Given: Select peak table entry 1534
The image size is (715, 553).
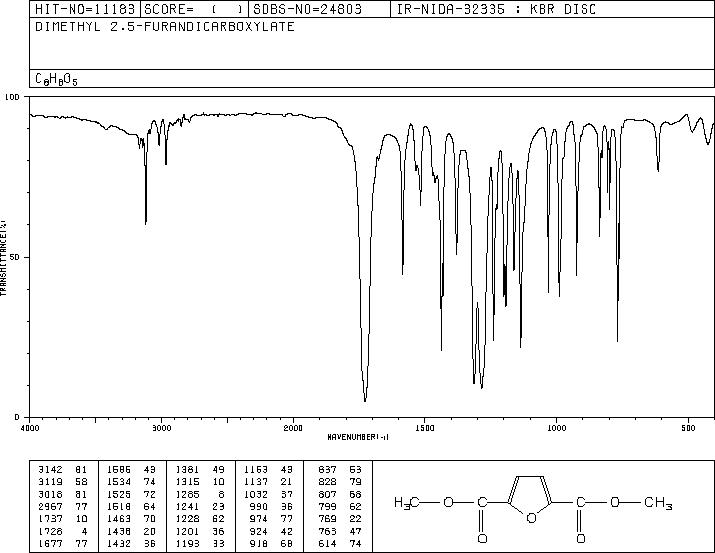Looking at the screenshot, I should coord(132,481).
